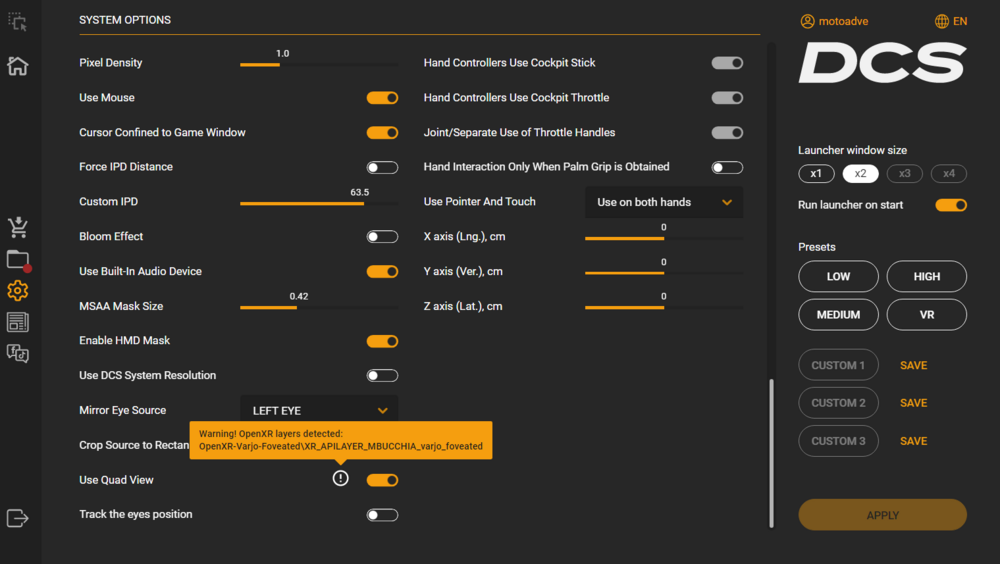Viewport: 1000px width, 564px height.
Task: Adjust the Y axis (Ver.) slider
Action: point(664,273)
